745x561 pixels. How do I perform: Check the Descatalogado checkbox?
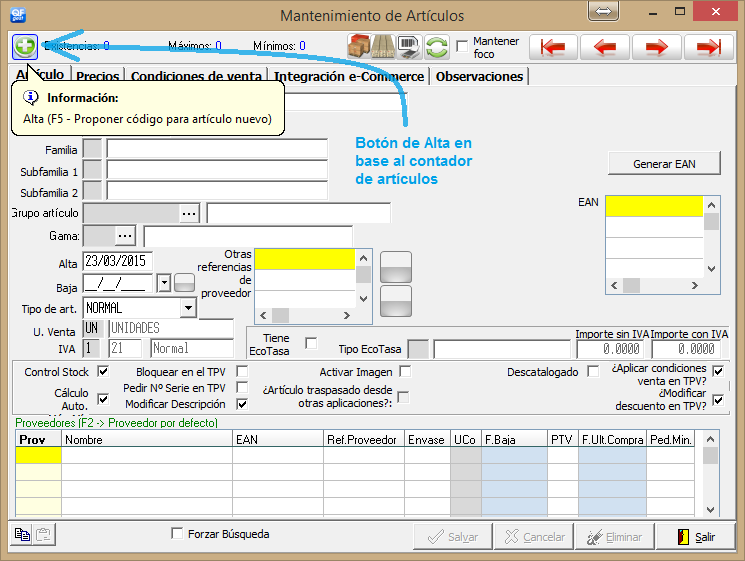[x=593, y=371]
